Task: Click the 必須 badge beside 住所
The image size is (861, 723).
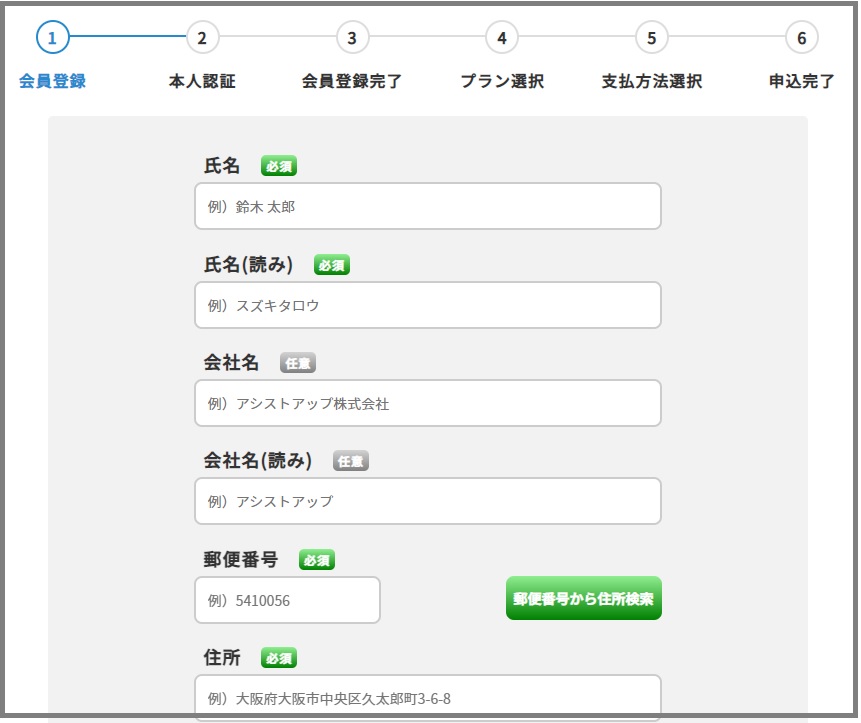Action: pyautogui.click(x=279, y=658)
